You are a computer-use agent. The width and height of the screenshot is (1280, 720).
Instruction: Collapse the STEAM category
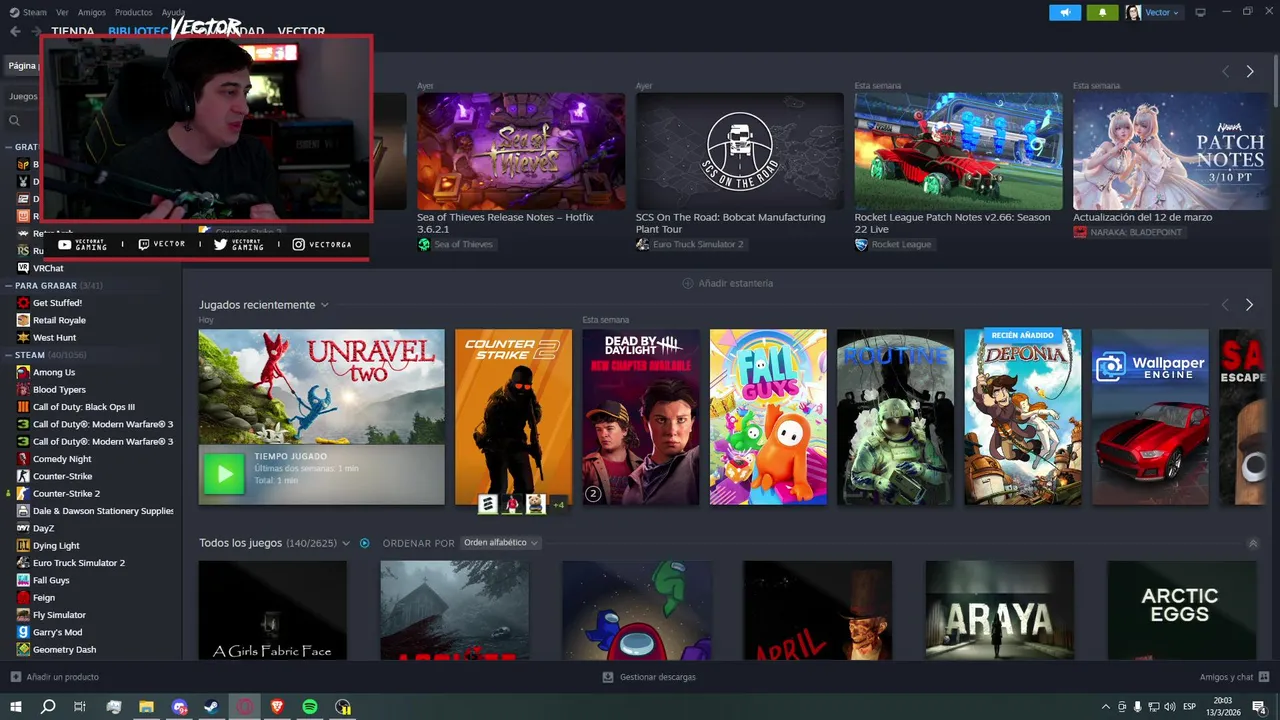coord(8,355)
